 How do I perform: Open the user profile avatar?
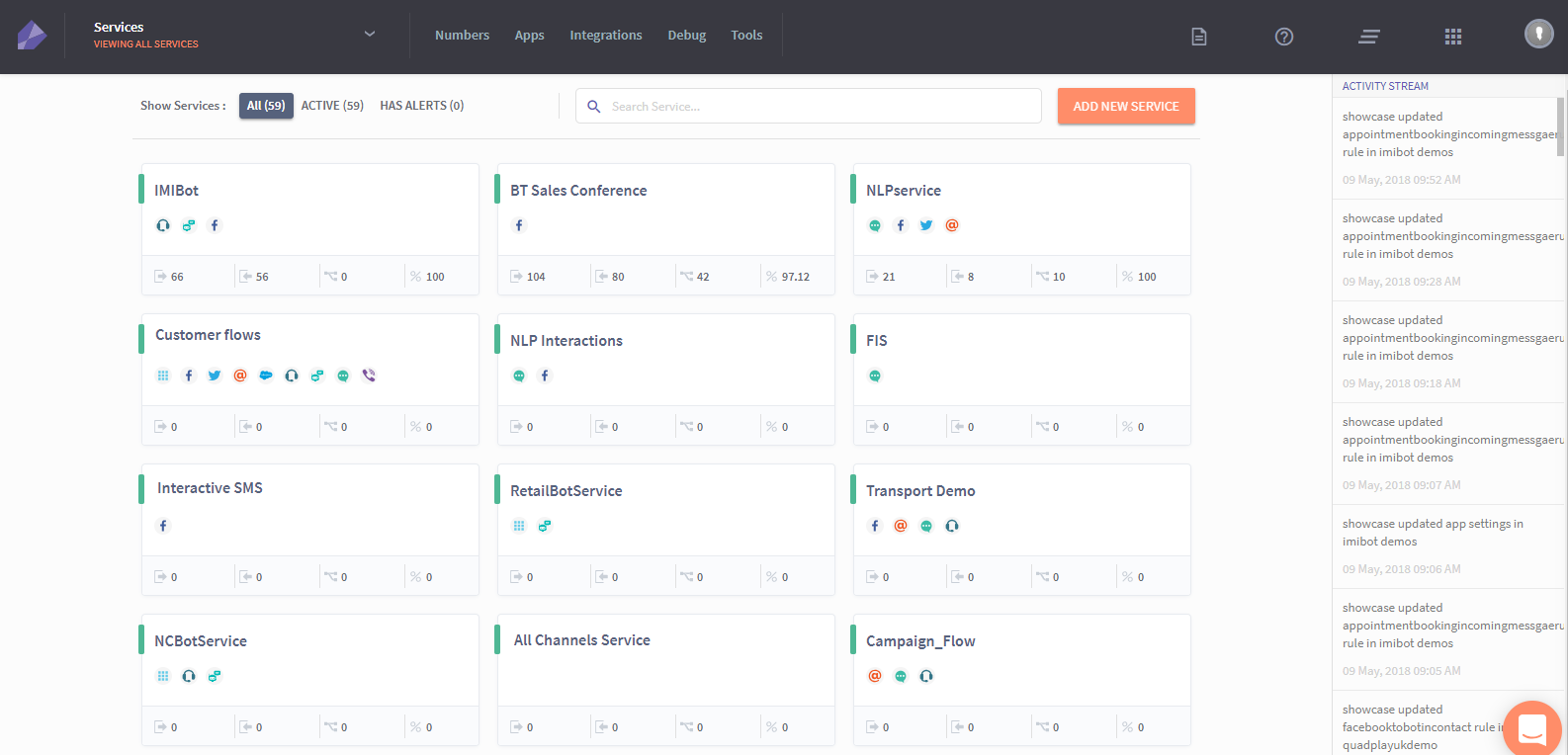coord(1539,34)
